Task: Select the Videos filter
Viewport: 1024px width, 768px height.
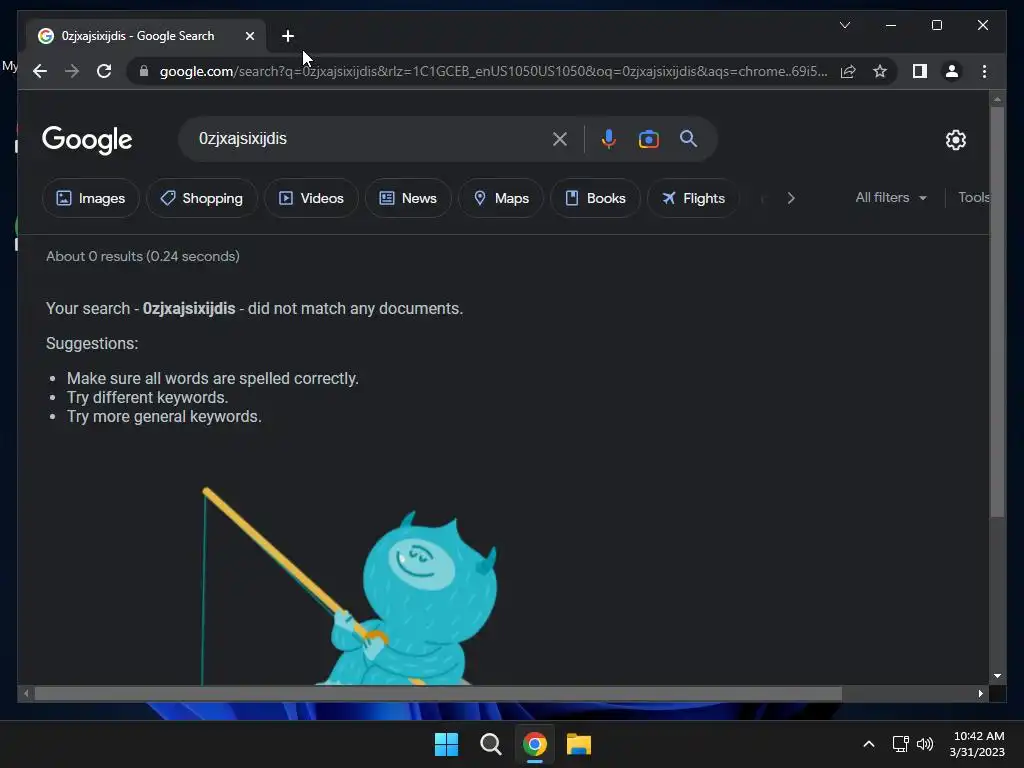Action: coord(312,198)
